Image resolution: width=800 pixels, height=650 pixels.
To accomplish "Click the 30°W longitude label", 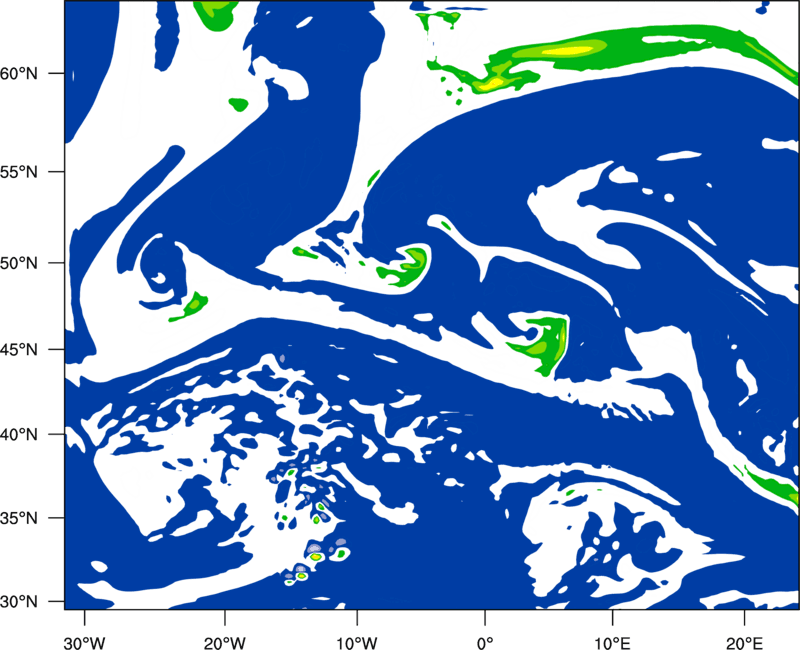I will [84, 643].
